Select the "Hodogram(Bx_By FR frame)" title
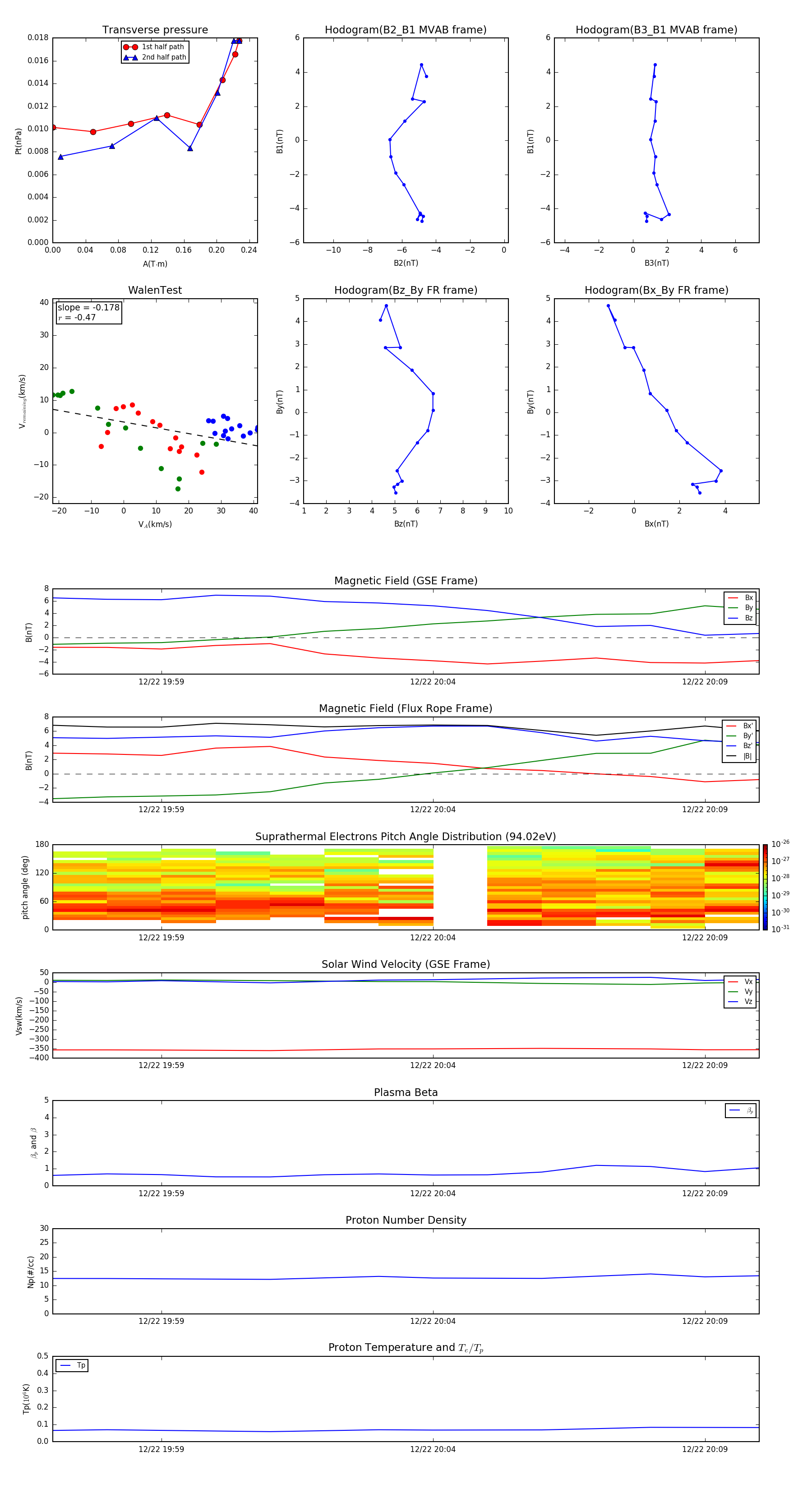The width and height of the screenshot is (812, 1489). click(656, 290)
